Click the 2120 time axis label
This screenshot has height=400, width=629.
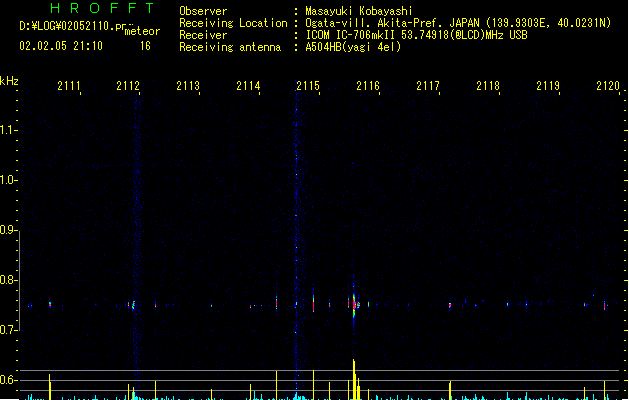608,86
